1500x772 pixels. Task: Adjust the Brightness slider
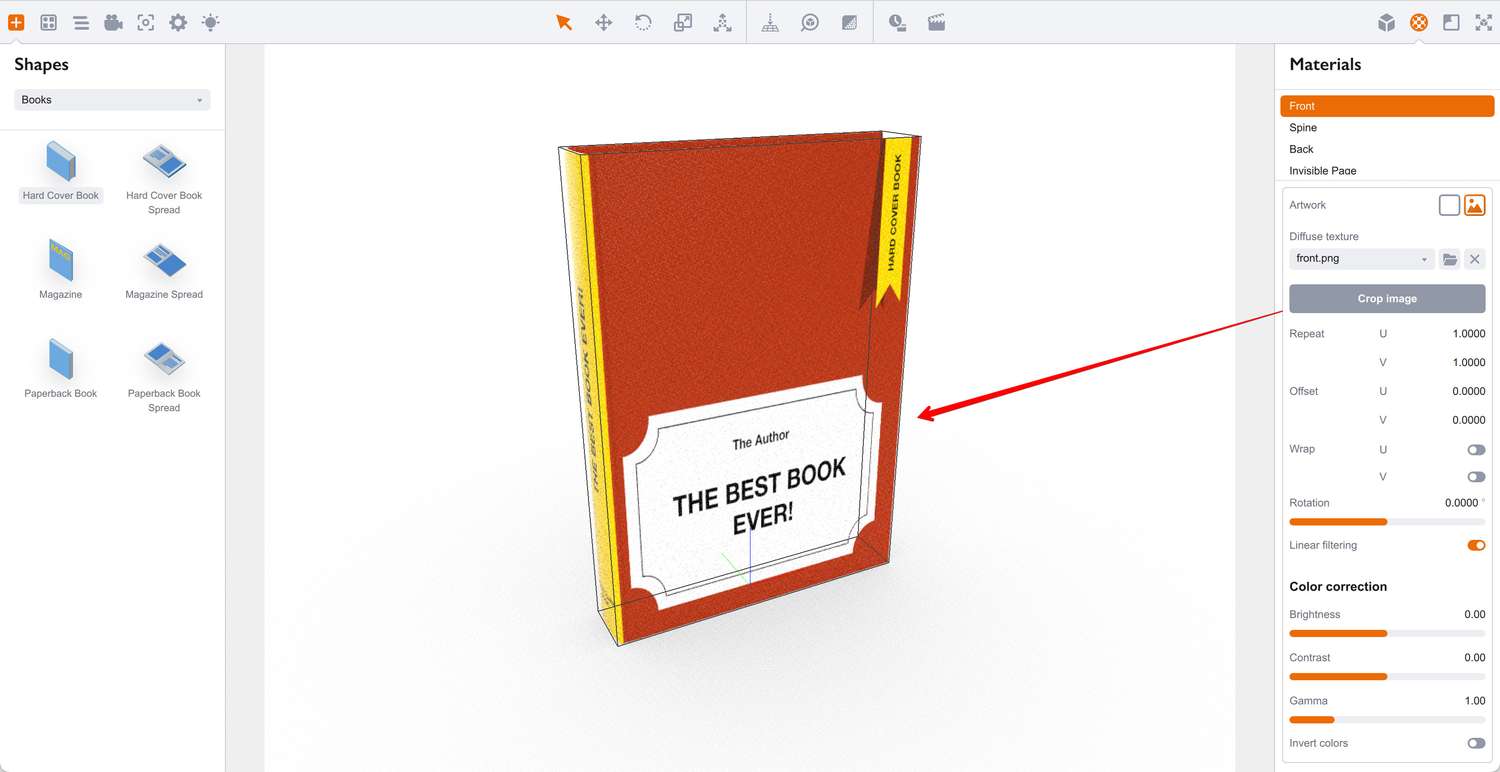coord(1387,633)
